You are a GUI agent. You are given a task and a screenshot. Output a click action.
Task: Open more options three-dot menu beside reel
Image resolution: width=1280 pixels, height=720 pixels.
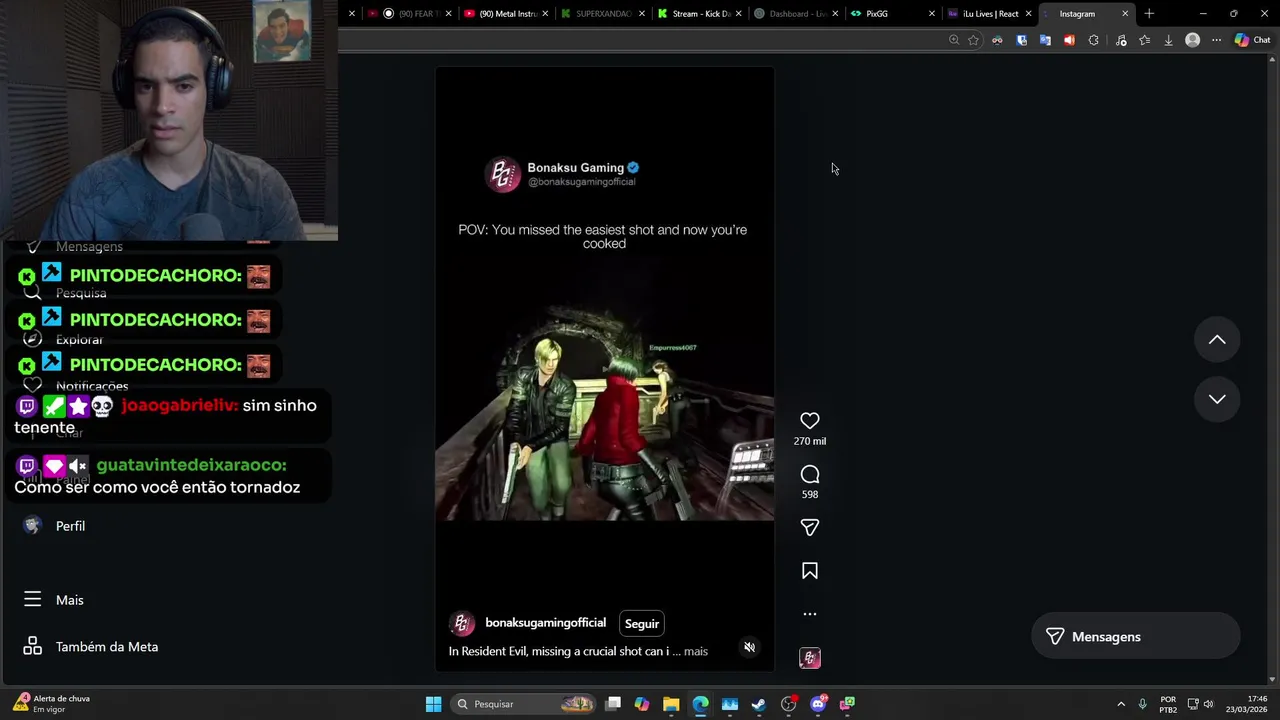[810, 614]
